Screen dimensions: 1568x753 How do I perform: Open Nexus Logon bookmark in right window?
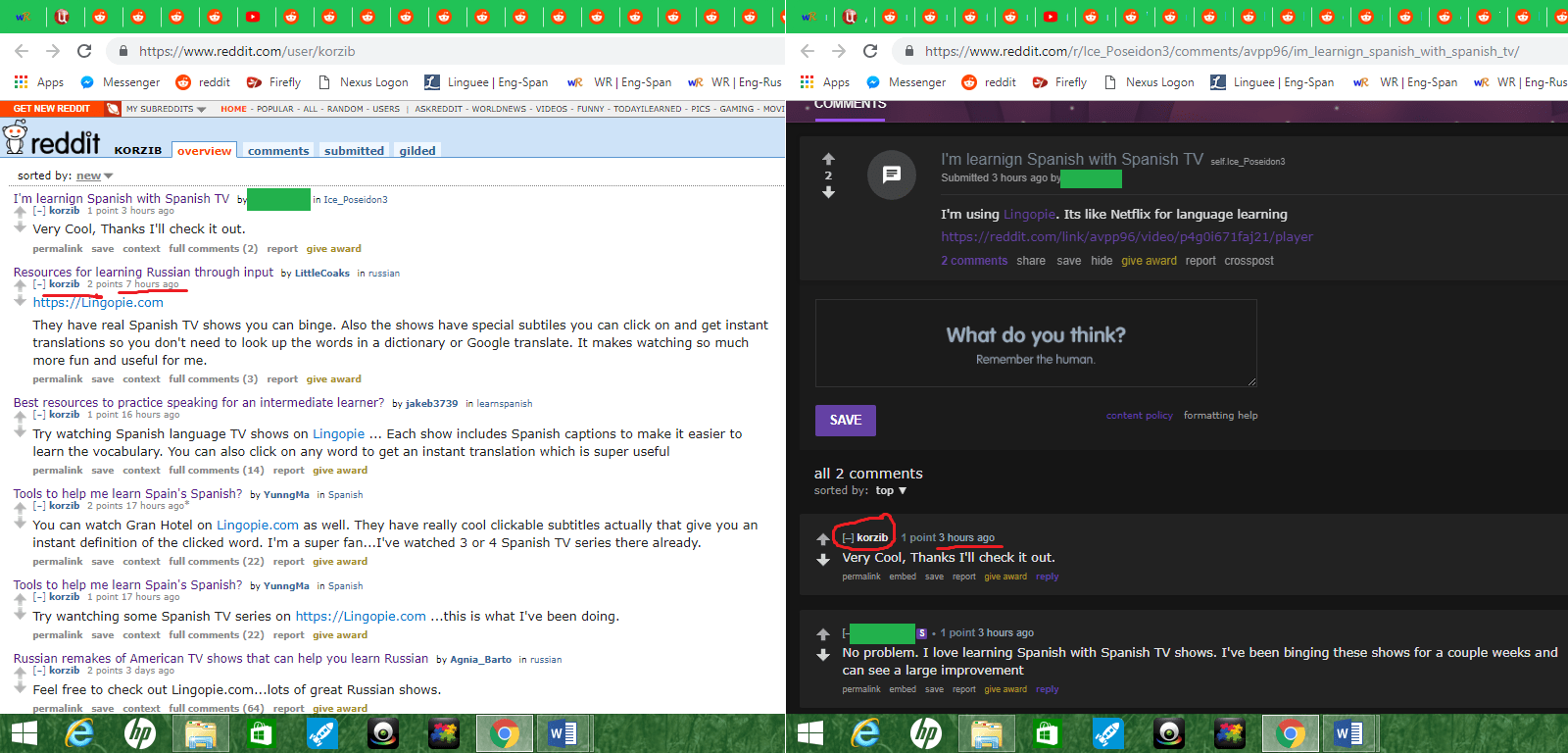(x=1149, y=82)
